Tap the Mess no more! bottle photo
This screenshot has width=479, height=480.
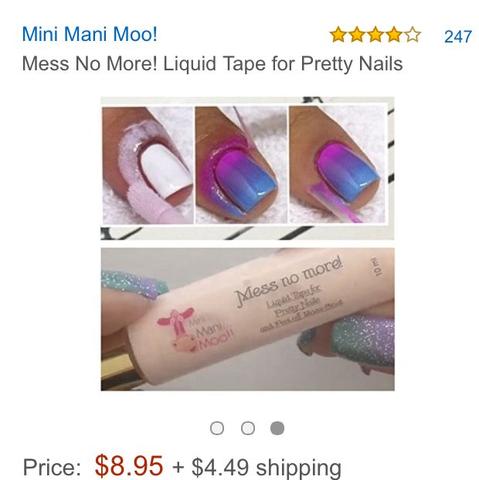(248, 319)
